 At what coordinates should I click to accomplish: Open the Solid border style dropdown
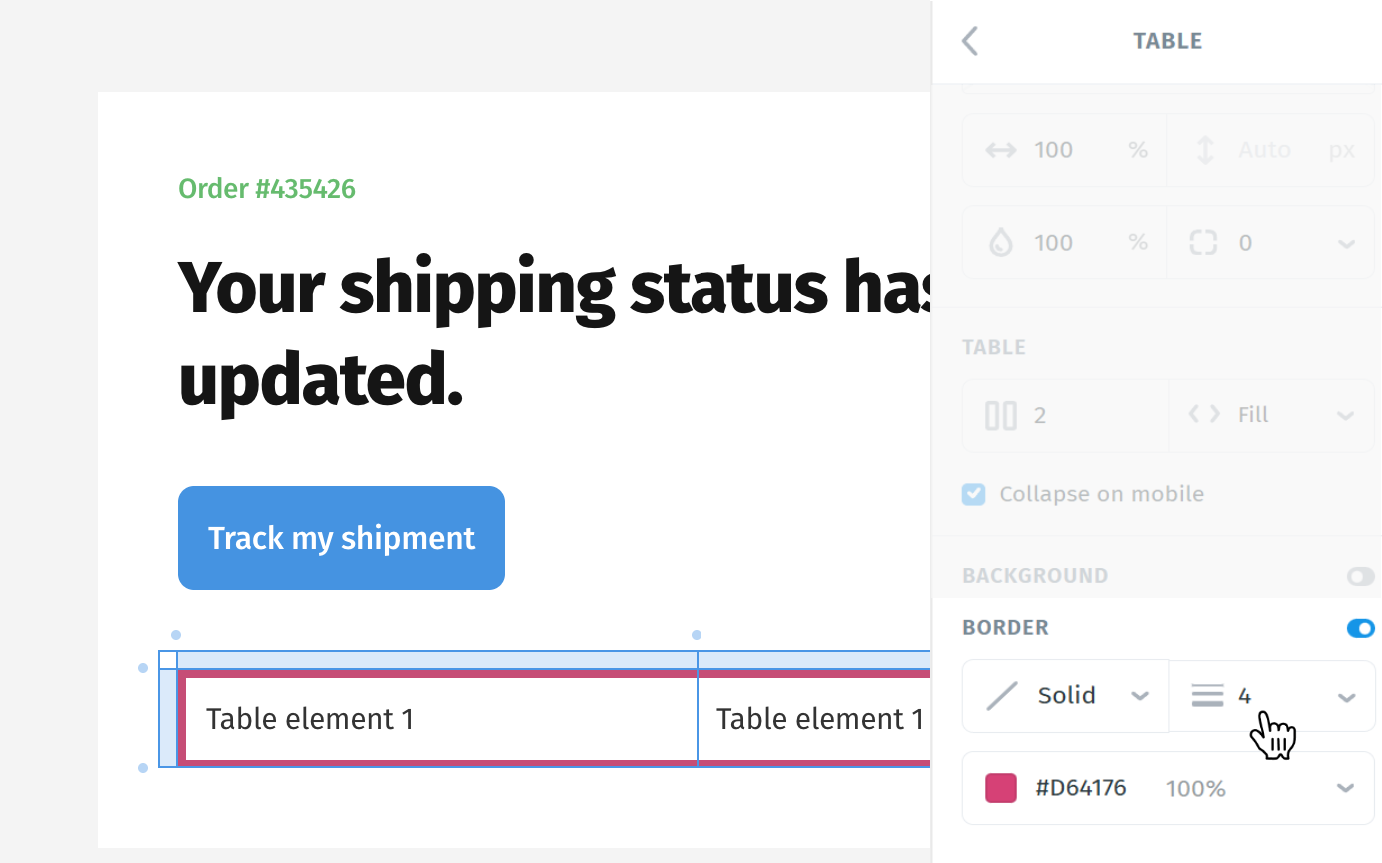(x=1139, y=696)
